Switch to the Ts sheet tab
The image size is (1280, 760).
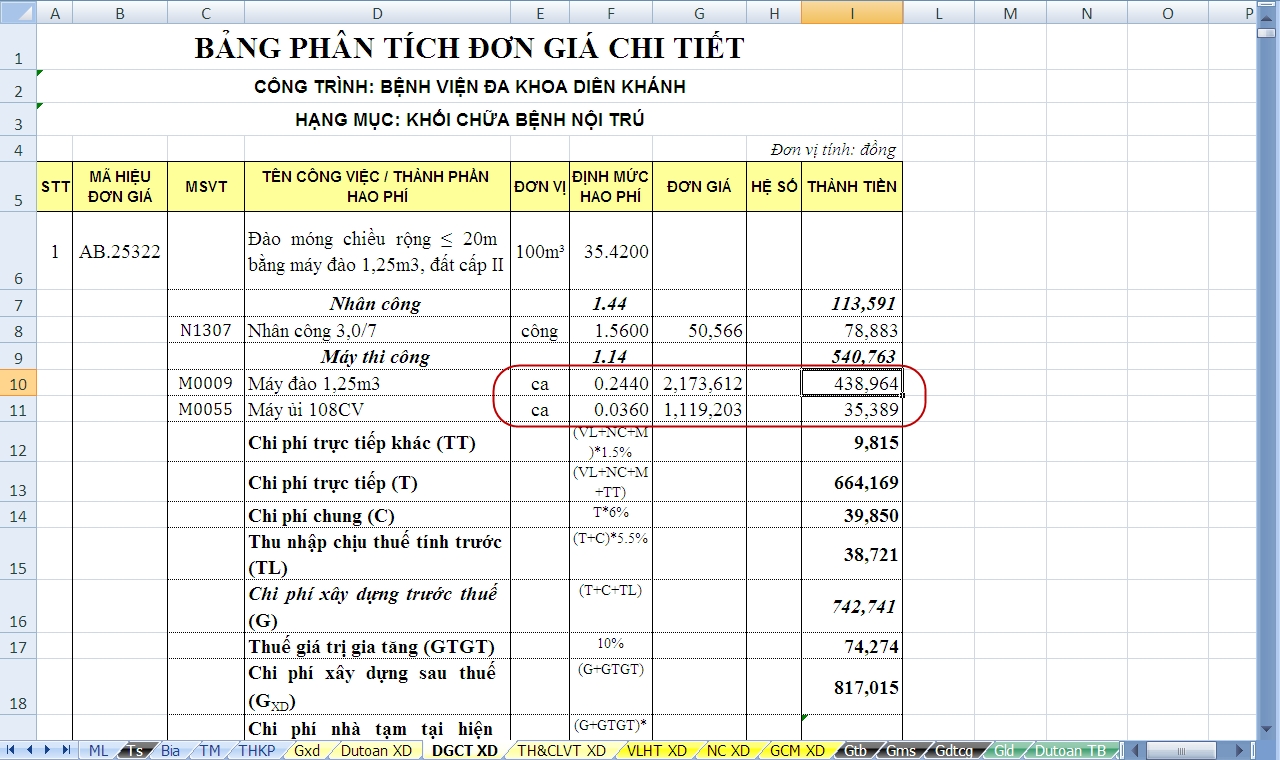coord(135,750)
